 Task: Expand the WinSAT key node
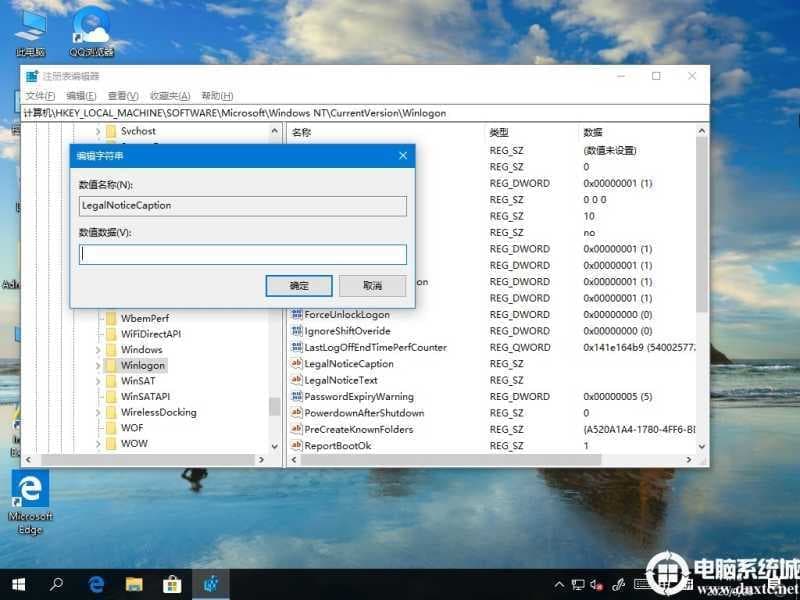(98, 382)
